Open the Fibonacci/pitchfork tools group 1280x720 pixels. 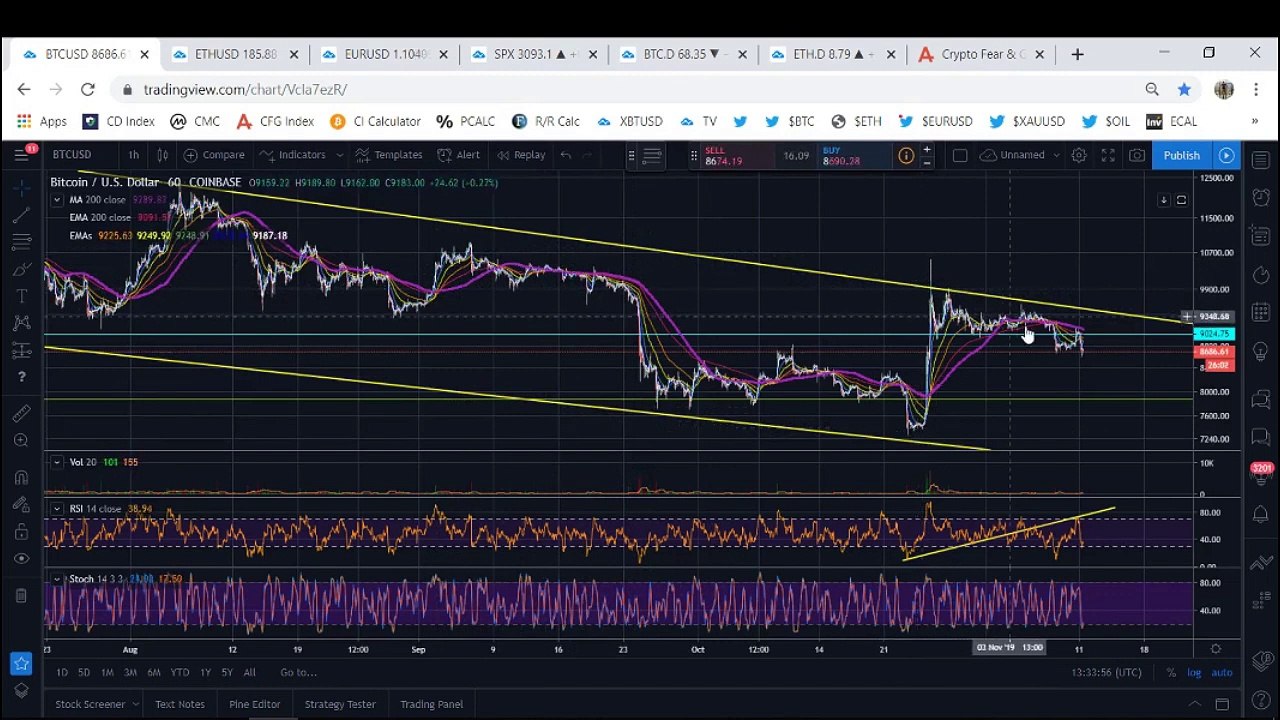[21, 242]
